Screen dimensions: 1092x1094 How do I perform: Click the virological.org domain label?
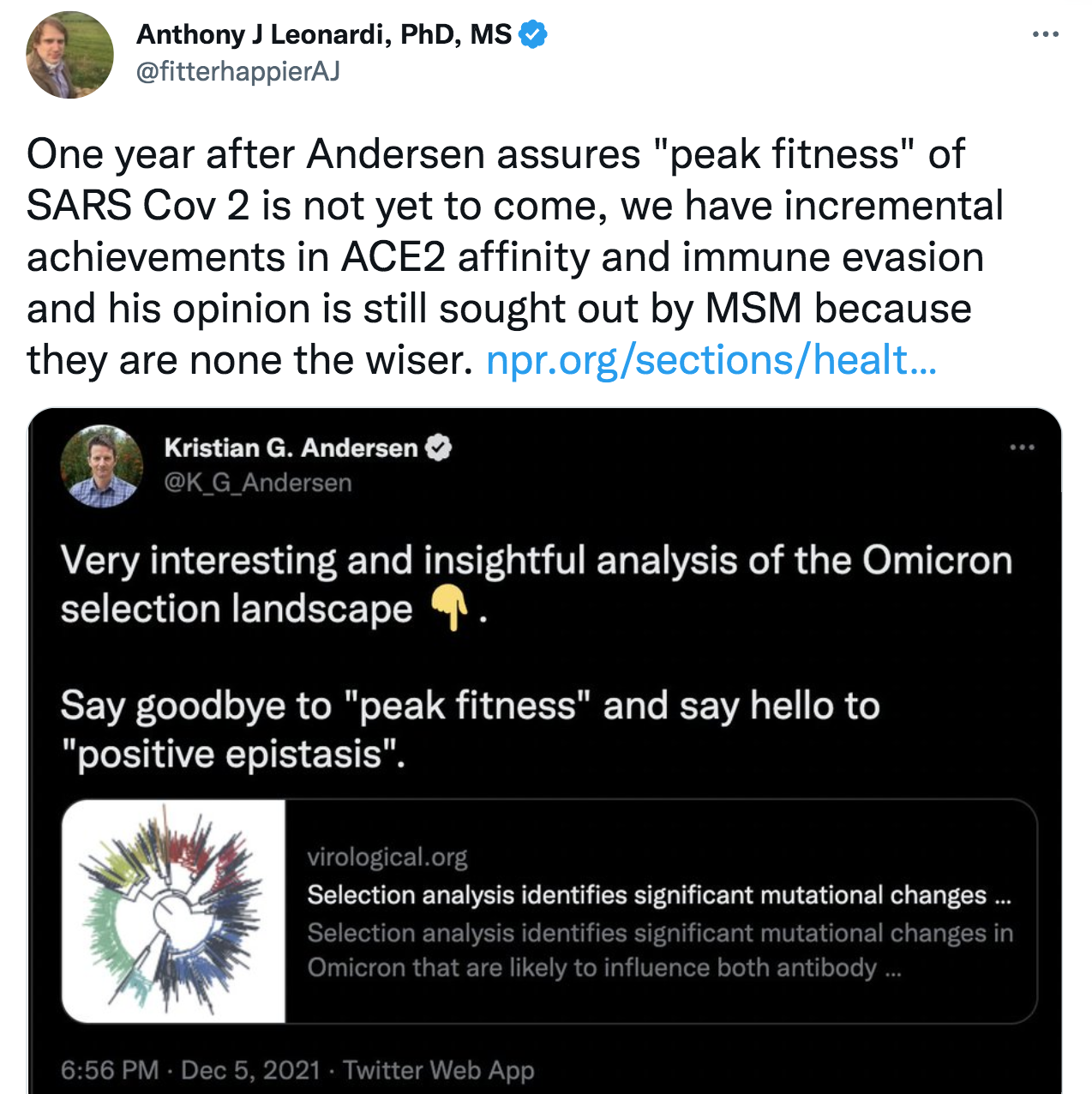point(387,857)
